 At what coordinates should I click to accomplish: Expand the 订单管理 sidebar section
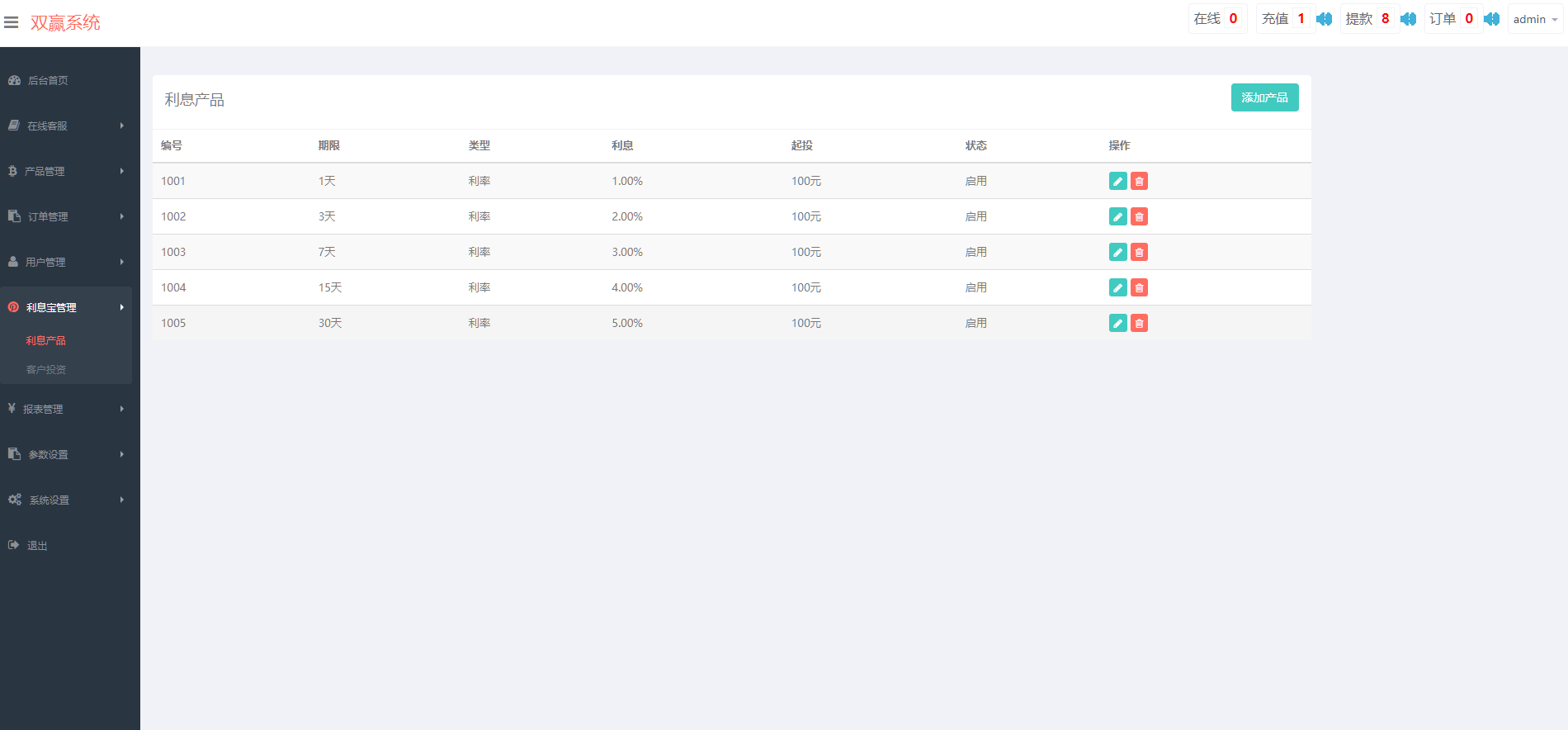(x=66, y=216)
